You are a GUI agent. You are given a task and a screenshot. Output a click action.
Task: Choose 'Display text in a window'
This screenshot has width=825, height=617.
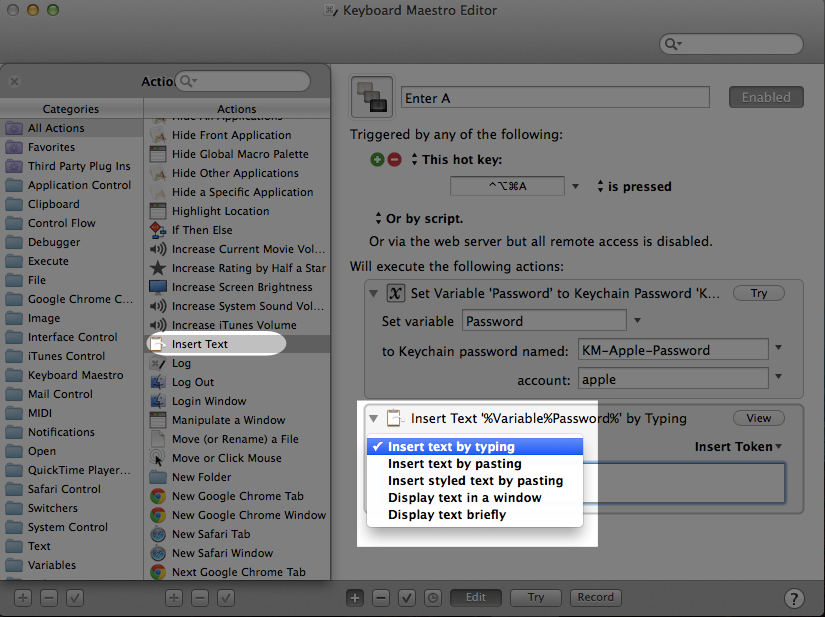[475, 498]
